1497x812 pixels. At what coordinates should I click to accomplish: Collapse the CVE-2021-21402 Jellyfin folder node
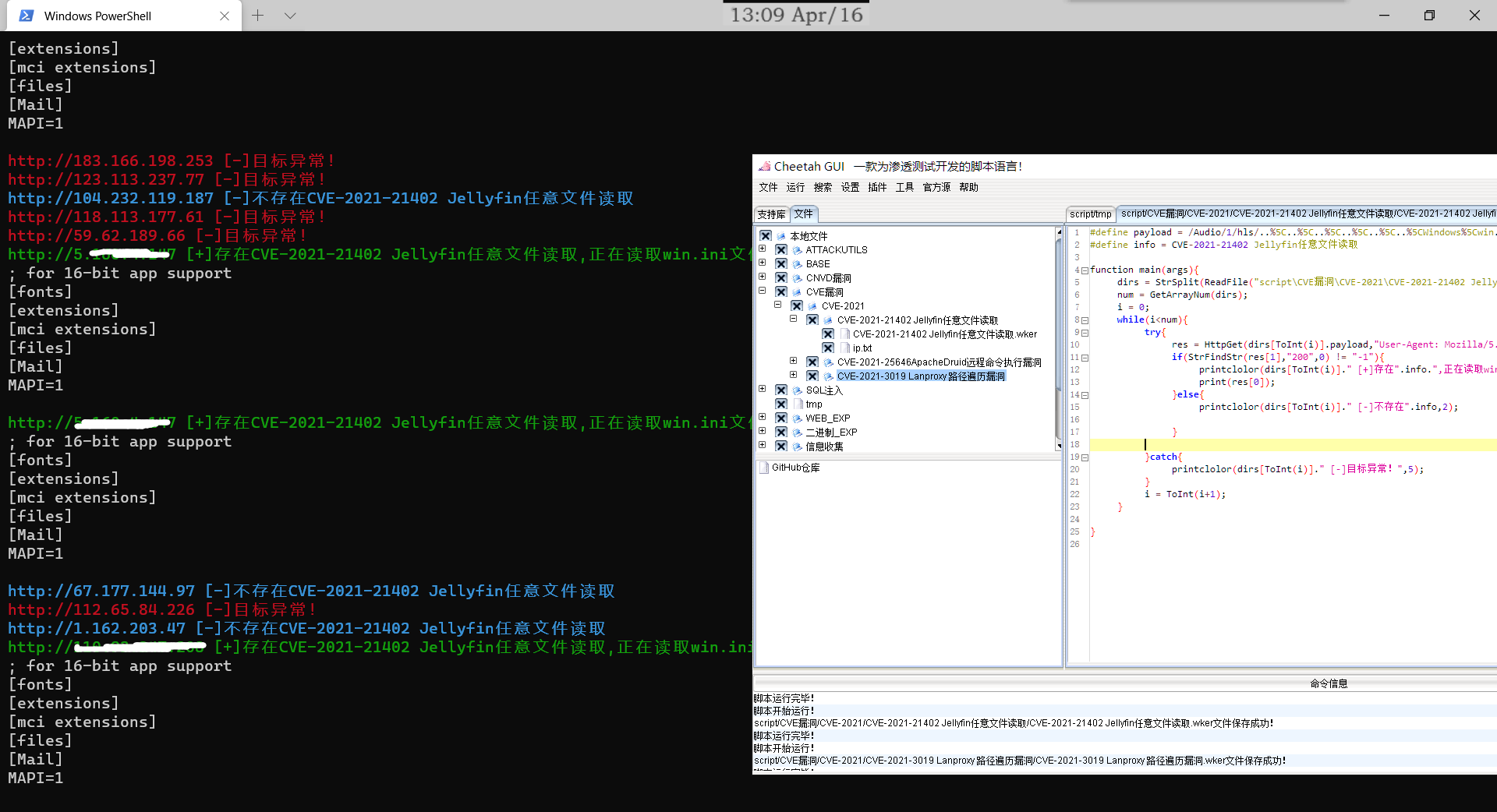click(794, 319)
